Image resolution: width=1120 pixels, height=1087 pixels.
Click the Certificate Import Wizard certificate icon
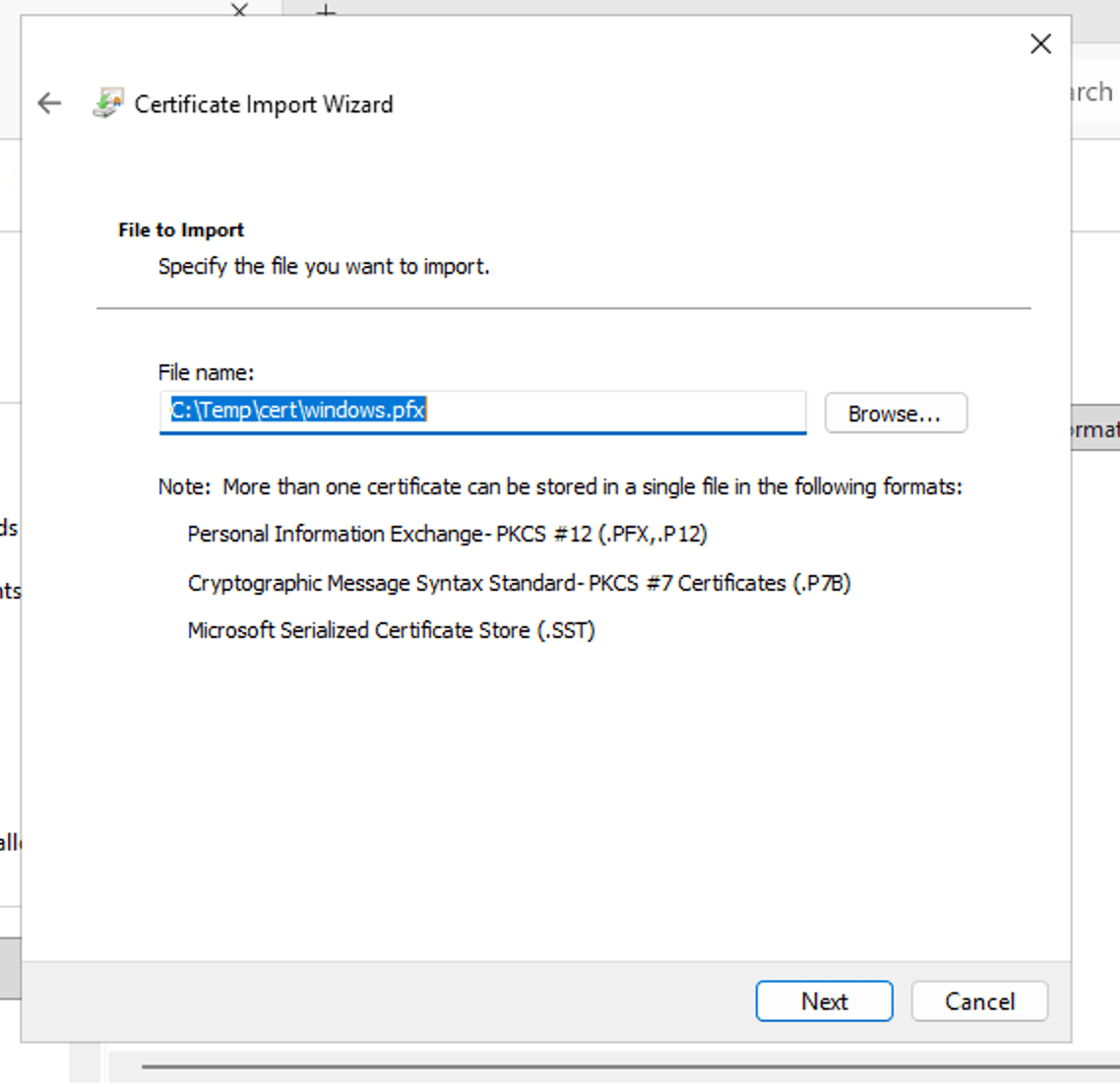click(x=107, y=103)
